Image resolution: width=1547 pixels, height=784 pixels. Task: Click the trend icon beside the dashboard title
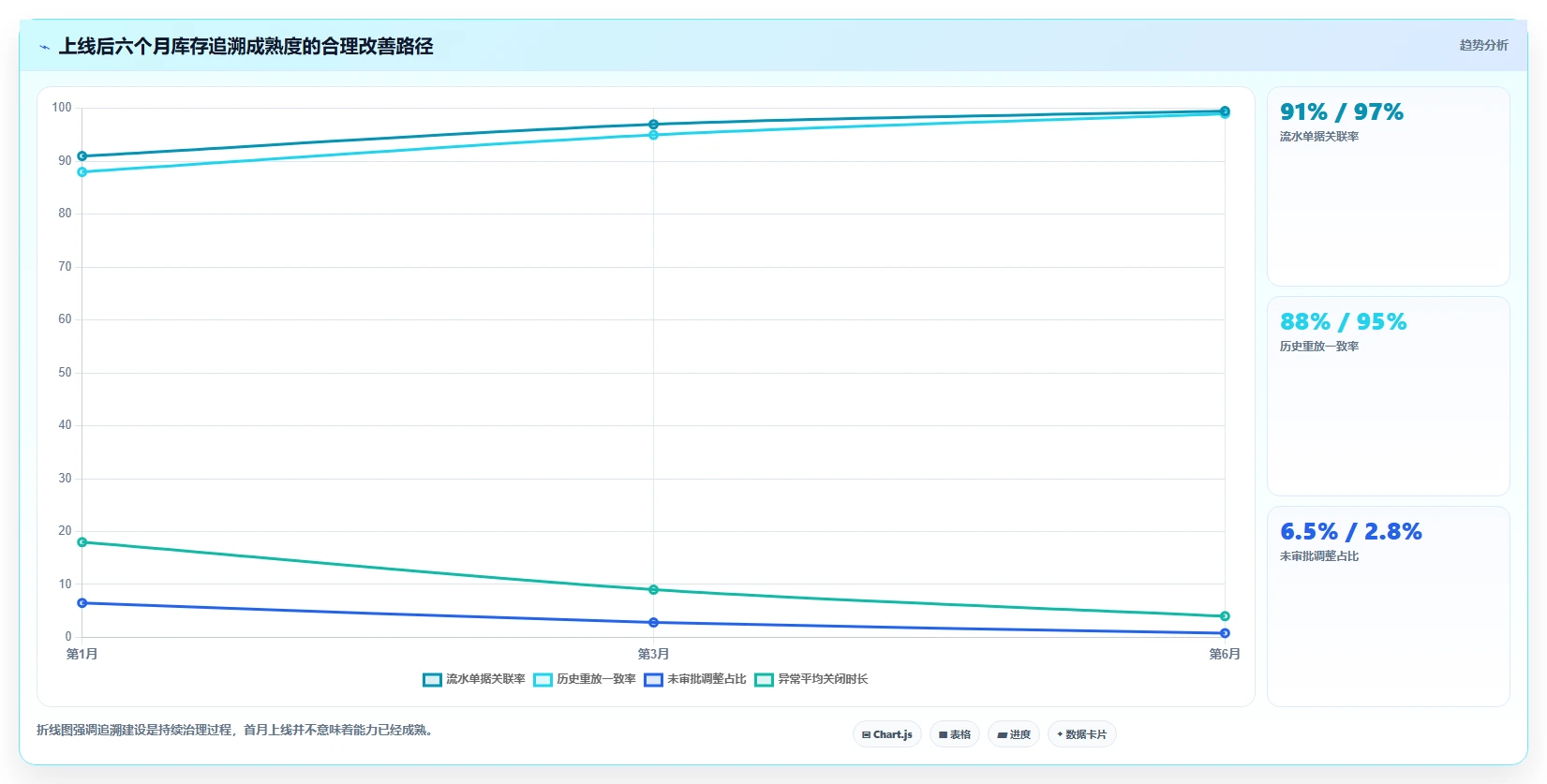44,47
